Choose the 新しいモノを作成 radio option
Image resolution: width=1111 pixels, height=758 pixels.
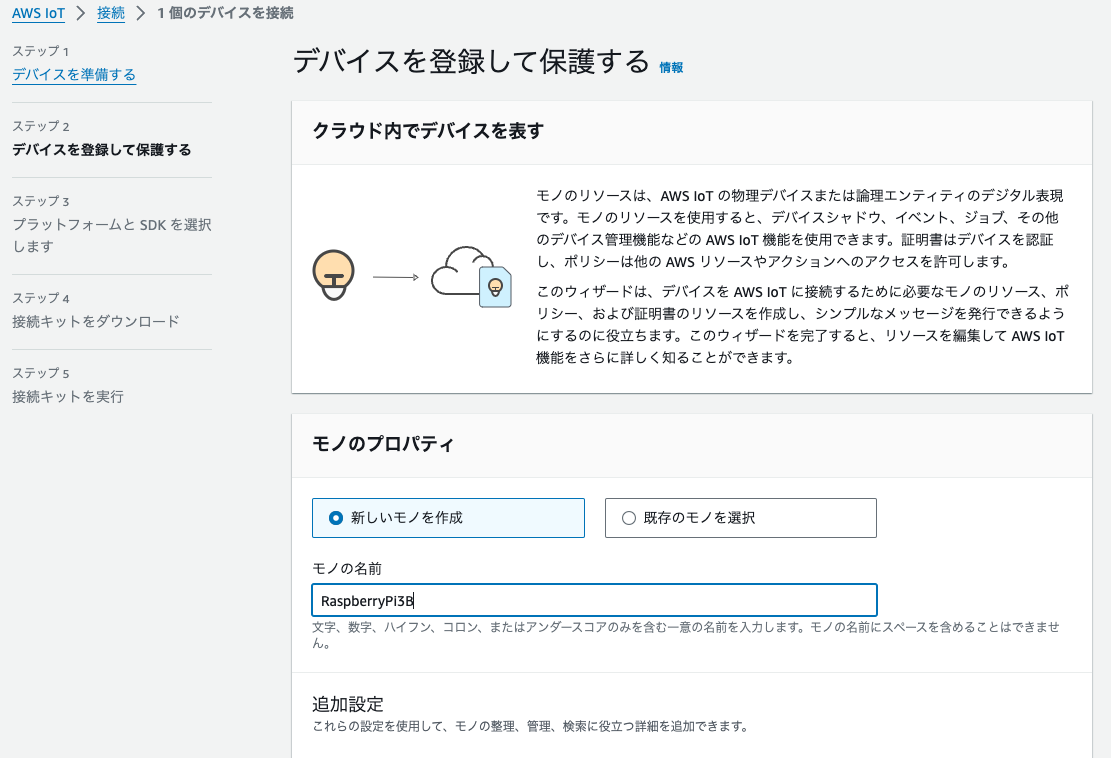[448, 518]
